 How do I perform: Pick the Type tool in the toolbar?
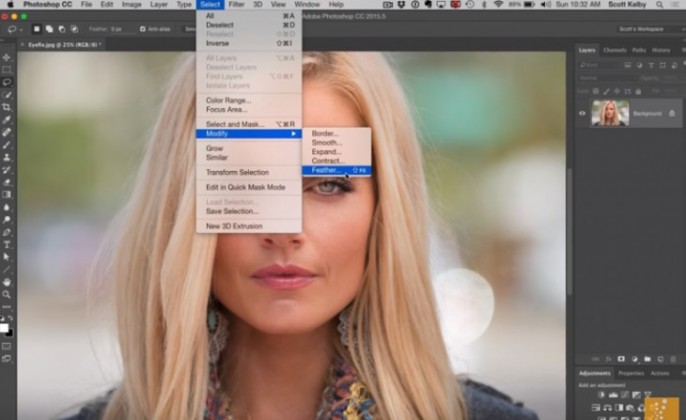(x=7, y=244)
